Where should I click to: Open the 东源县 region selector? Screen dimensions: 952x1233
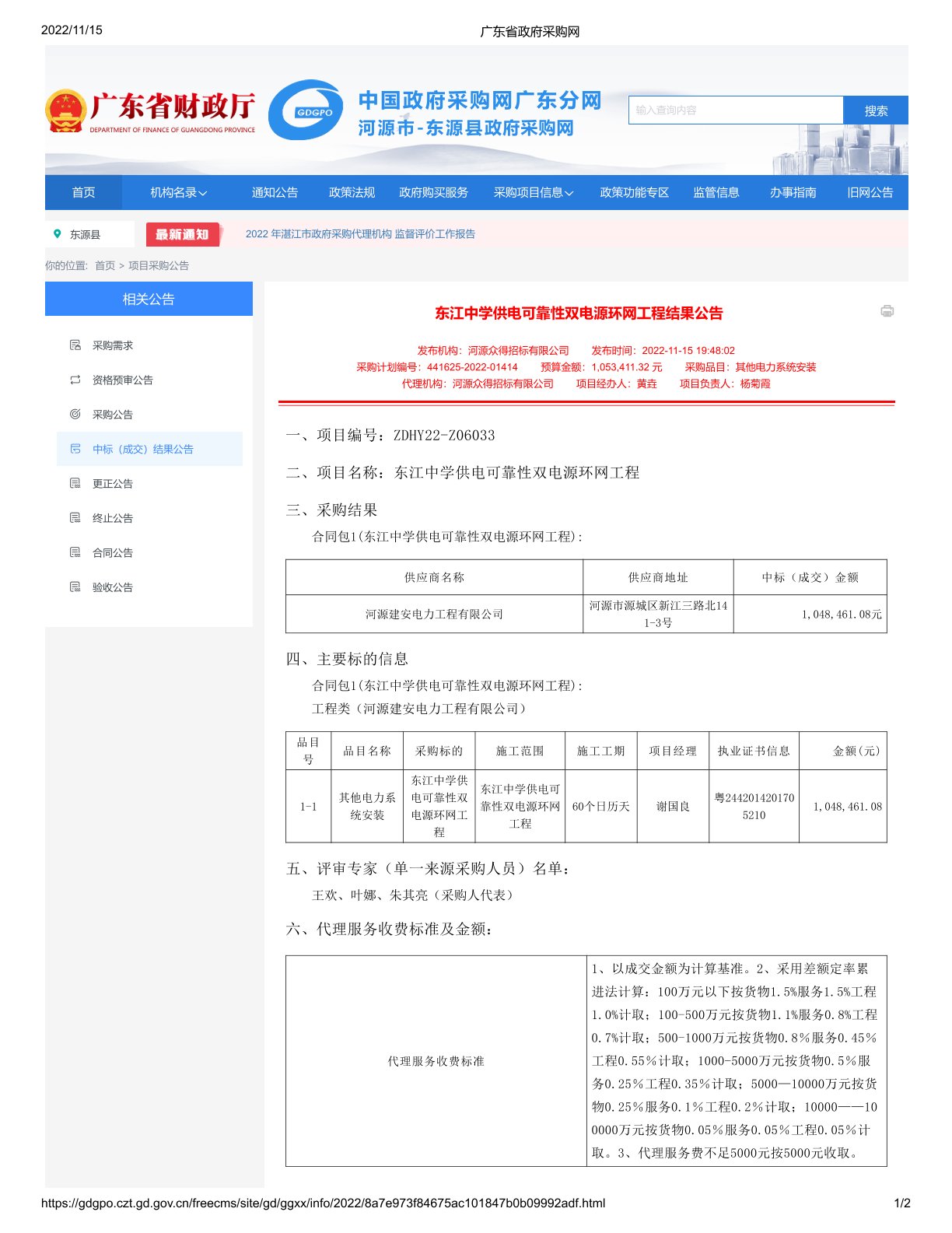(x=85, y=234)
